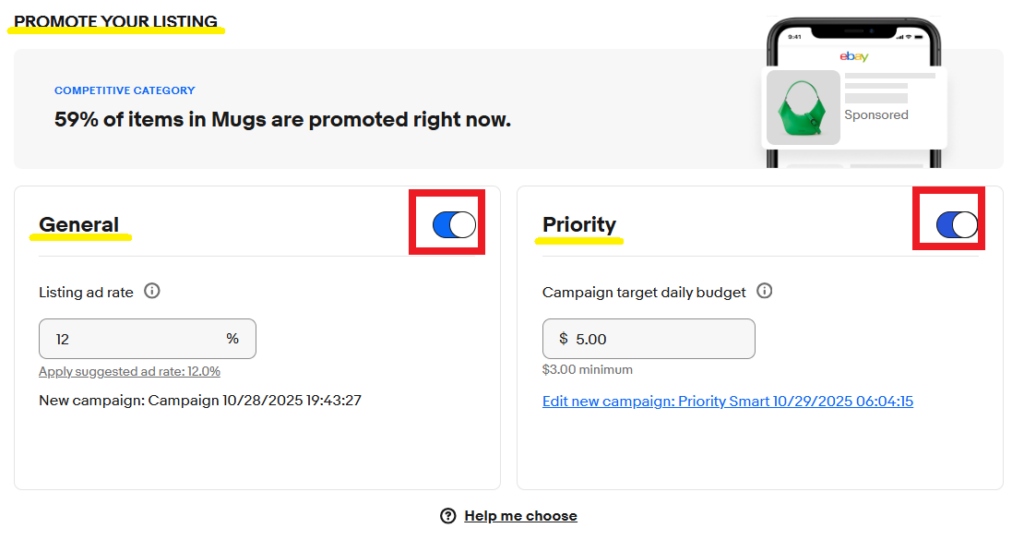The width and height of the screenshot is (1024, 540).
Task: Click the COMPETITIVE CATEGORY label
Action: [124, 91]
